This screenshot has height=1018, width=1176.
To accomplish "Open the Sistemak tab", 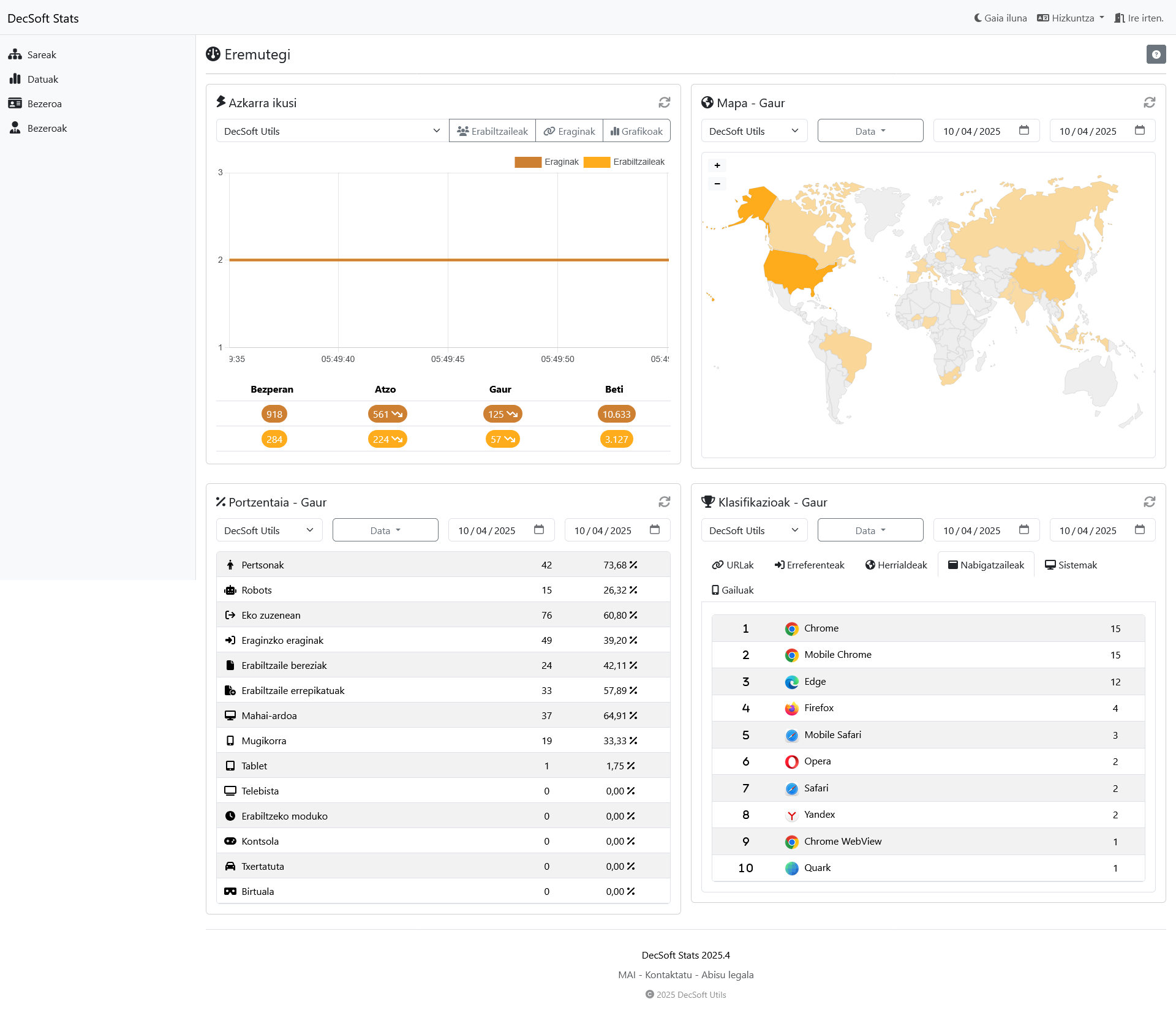I will [x=1071, y=565].
